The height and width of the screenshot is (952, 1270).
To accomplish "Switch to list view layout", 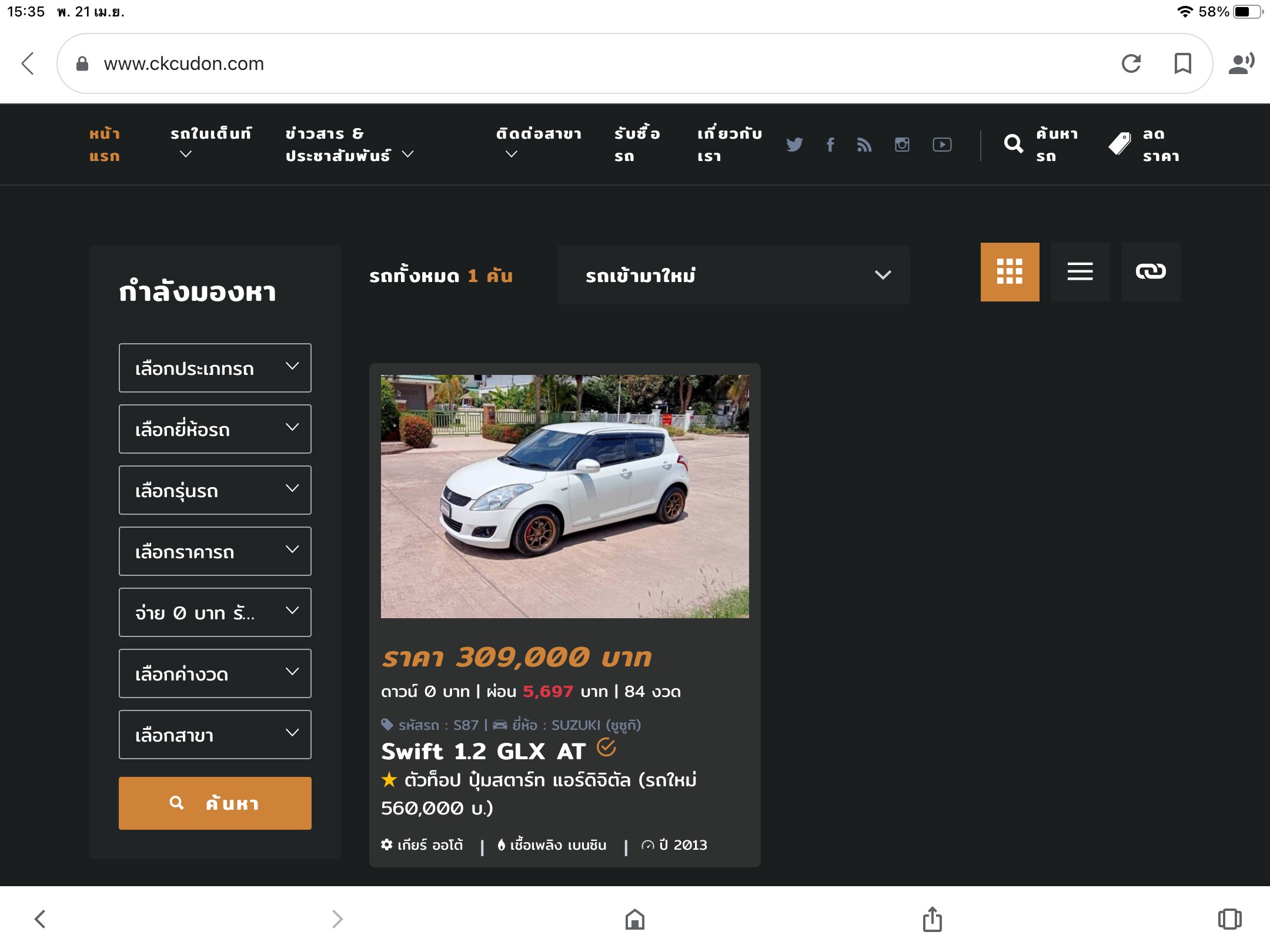I will pos(1080,272).
